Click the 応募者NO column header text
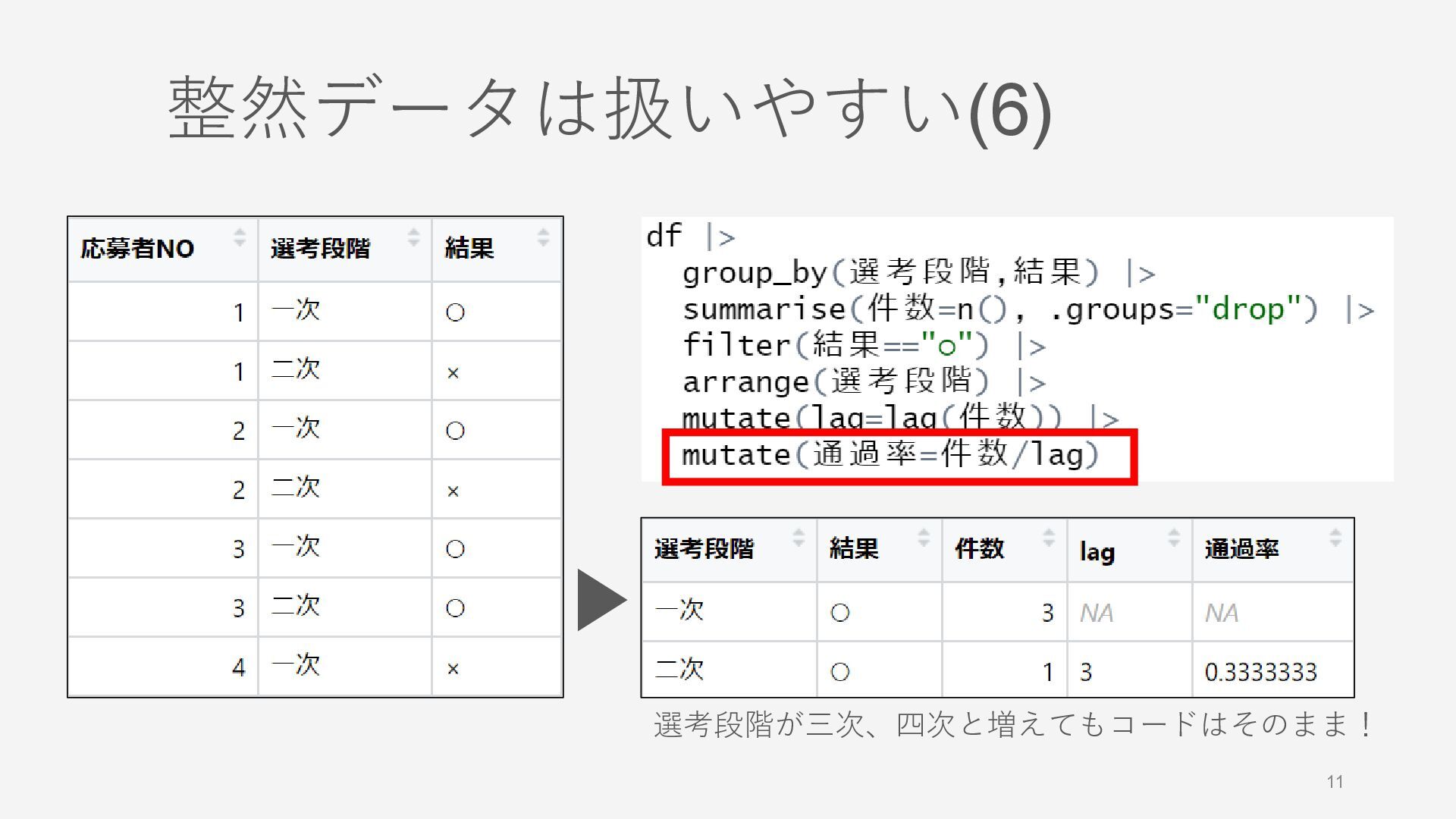Viewport: 1456px width, 819px height. point(137,249)
